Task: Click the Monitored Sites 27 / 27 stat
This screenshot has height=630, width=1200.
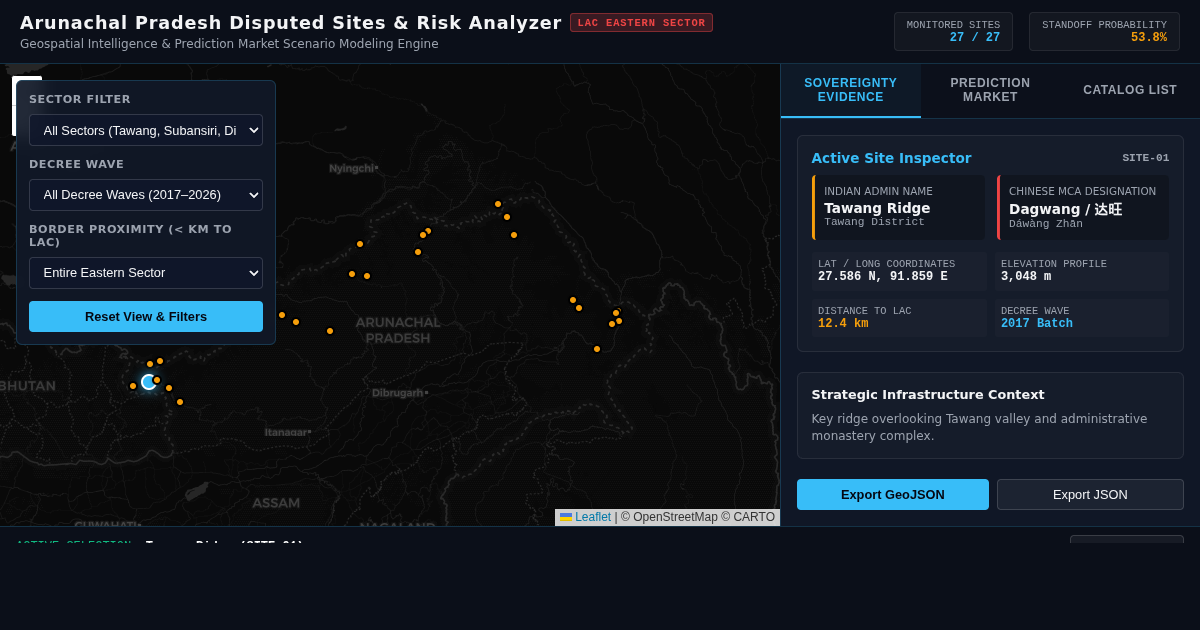Action: (x=953, y=31)
